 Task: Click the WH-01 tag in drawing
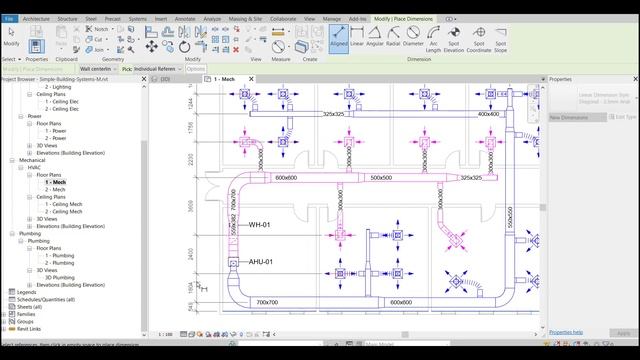[259, 225]
